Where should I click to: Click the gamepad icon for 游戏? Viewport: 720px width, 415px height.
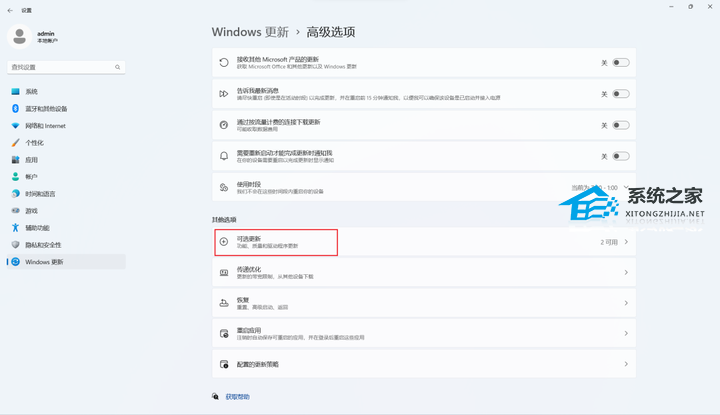click(16, 211)
